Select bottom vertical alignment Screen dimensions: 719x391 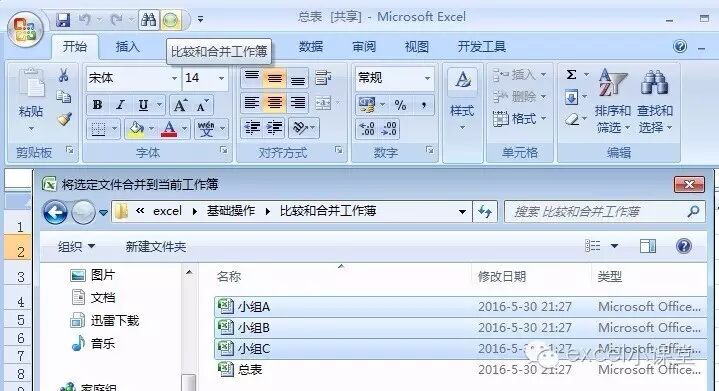(298, 78)
